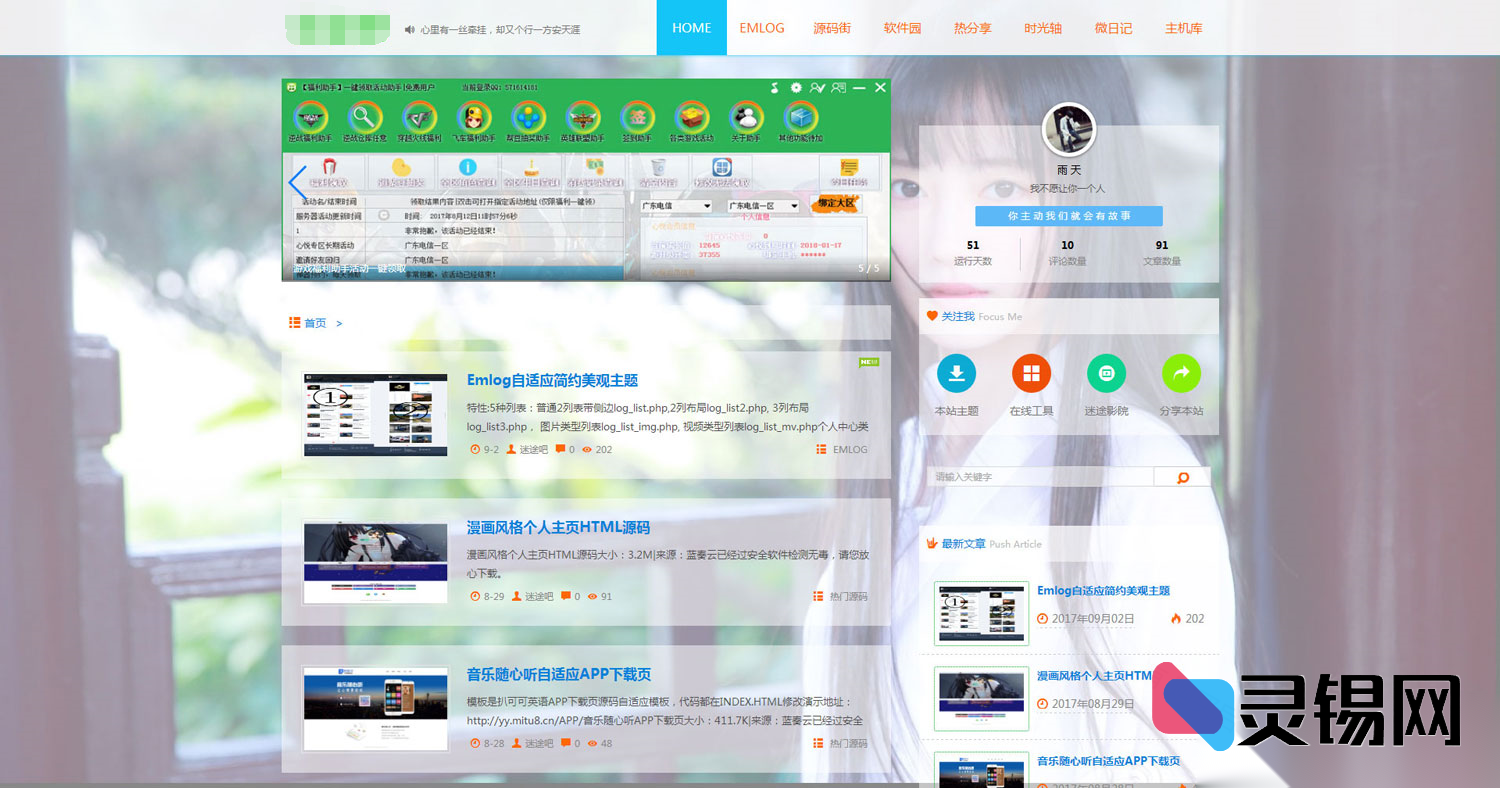The width and height of the screenshot is (1500, 788).
Task: Click the orange search magnifier icon
Action: click(1182, 477)
